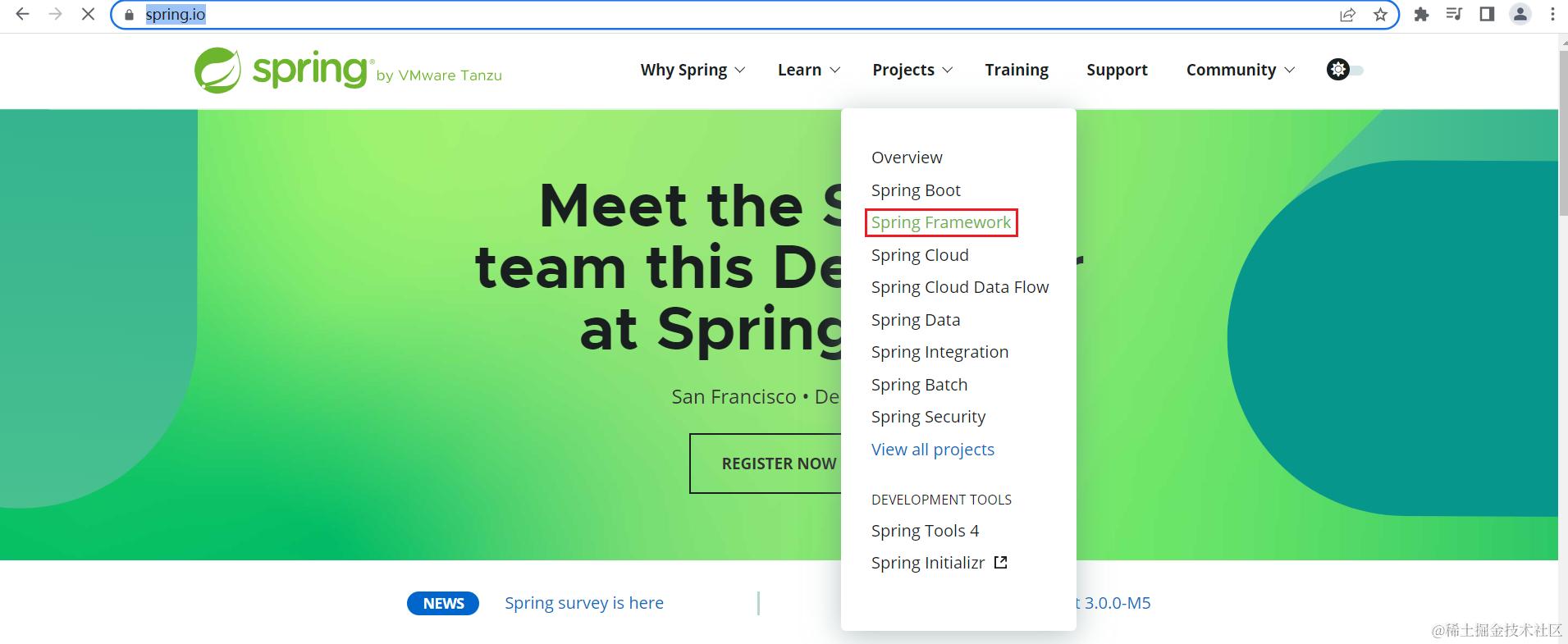Screen dimensions: 1568x644
Task: Open the media control playlist icon
Action: pos(1454,14)
